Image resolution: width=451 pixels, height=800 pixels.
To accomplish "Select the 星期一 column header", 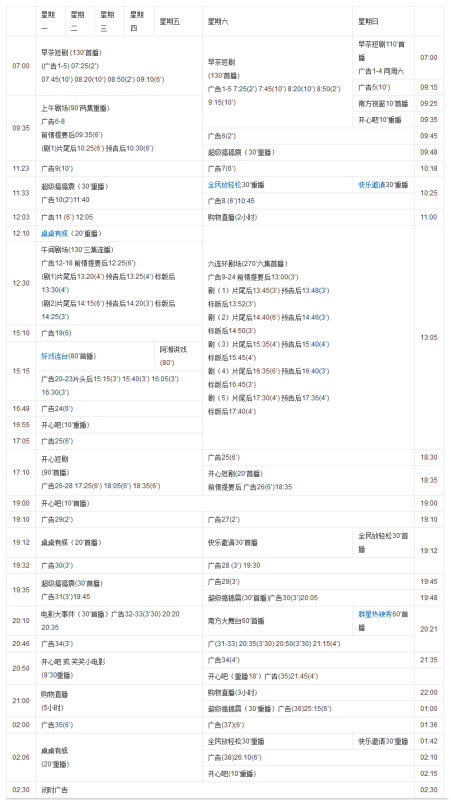I will (x=50, y=21).
